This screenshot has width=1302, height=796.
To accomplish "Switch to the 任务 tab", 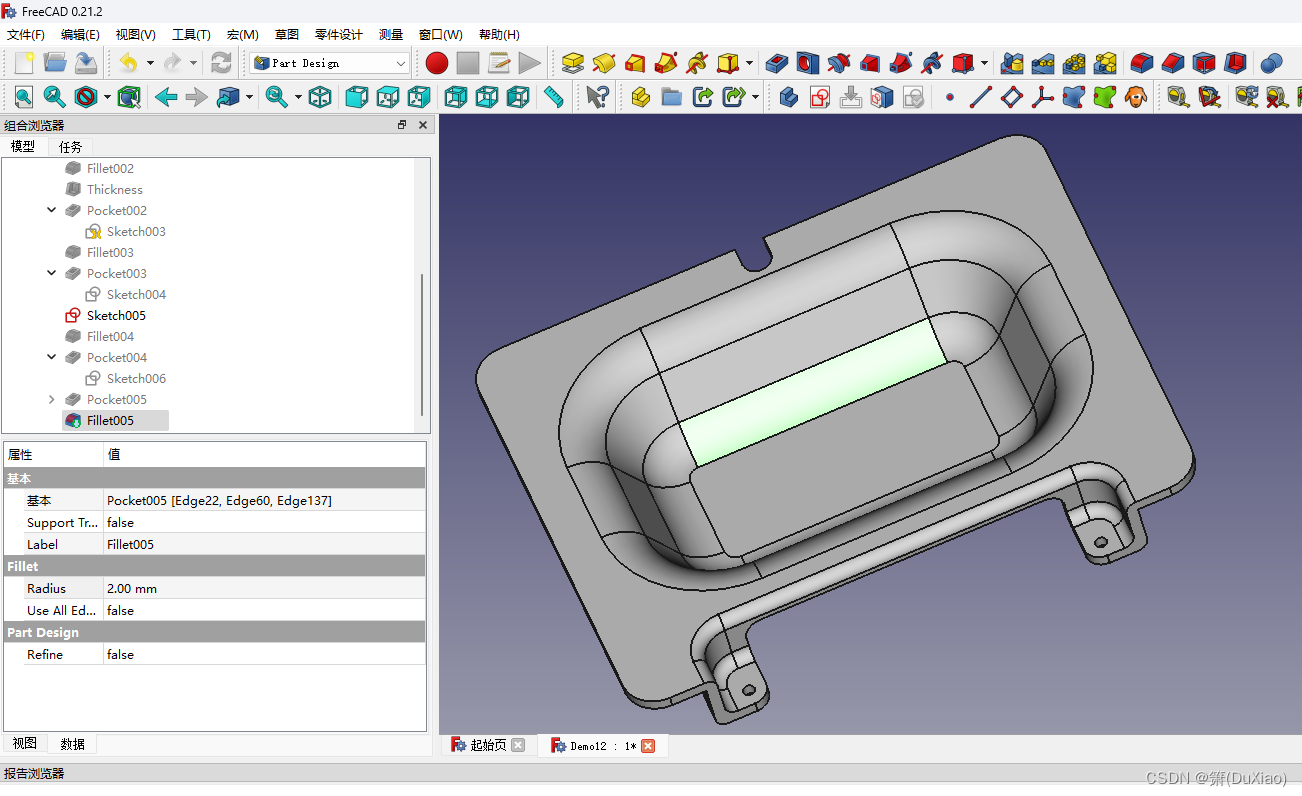I will [71, 147].
